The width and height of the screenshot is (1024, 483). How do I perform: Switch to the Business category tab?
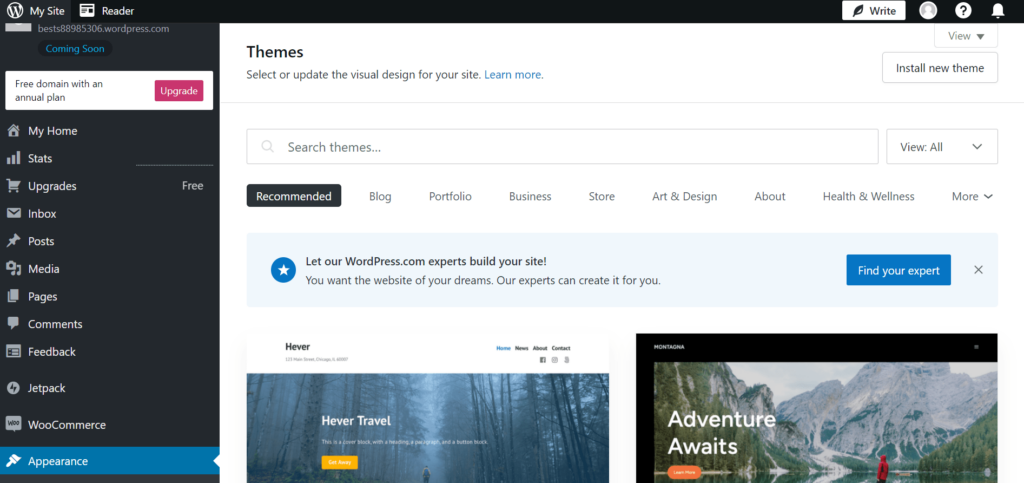pyautogui.click(x=530, y=196)
